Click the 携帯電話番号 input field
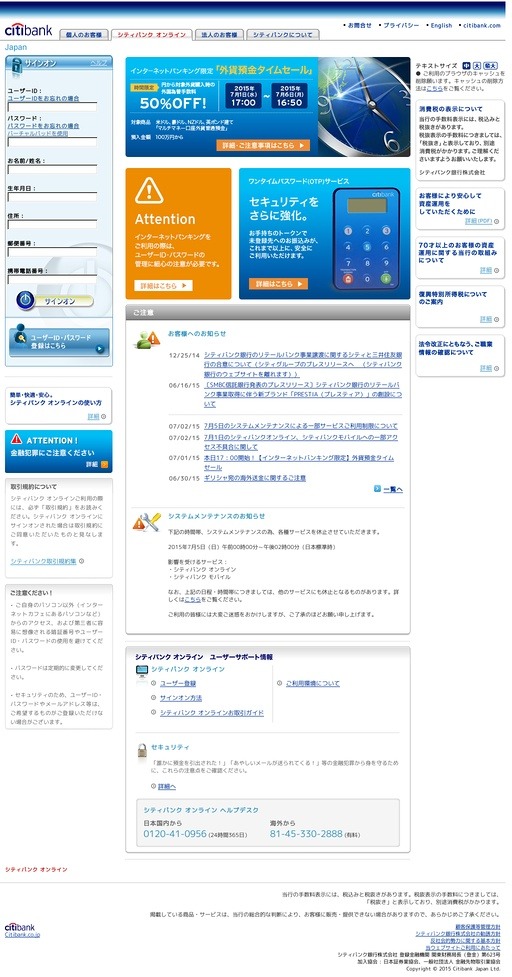Image resolution: width=512 pixels, height=977 pixels. (x=52, y=279)
